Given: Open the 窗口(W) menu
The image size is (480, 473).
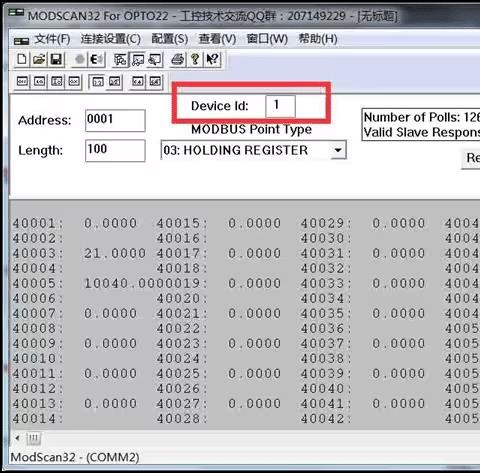Looking at the screenshot, I should [267, 39].
